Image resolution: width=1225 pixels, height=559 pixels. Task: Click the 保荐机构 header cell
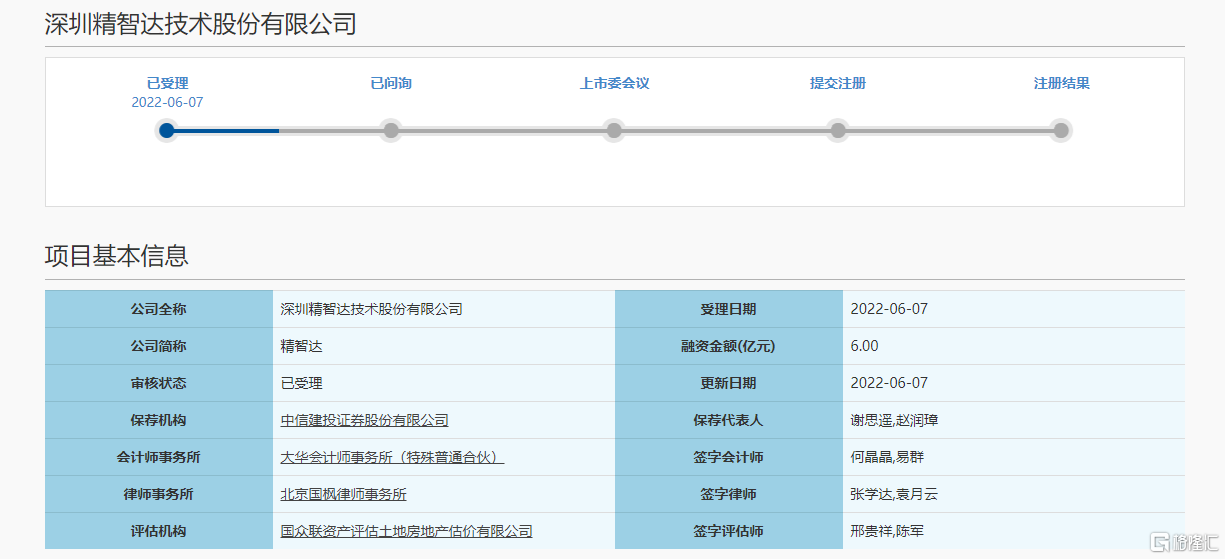[x=159, y=421]
